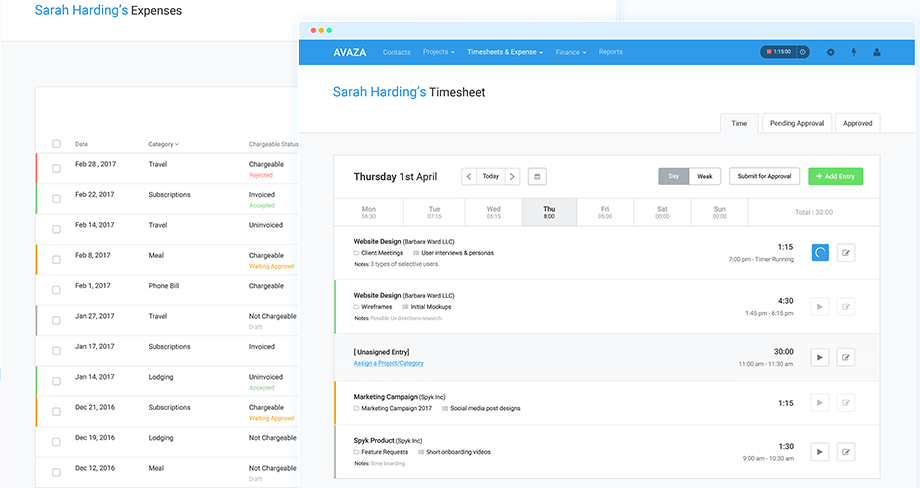Viewport: 920px width, 488px height.
Task: Click the running timer 1:15:00 widget
Action: click(785, 52)
